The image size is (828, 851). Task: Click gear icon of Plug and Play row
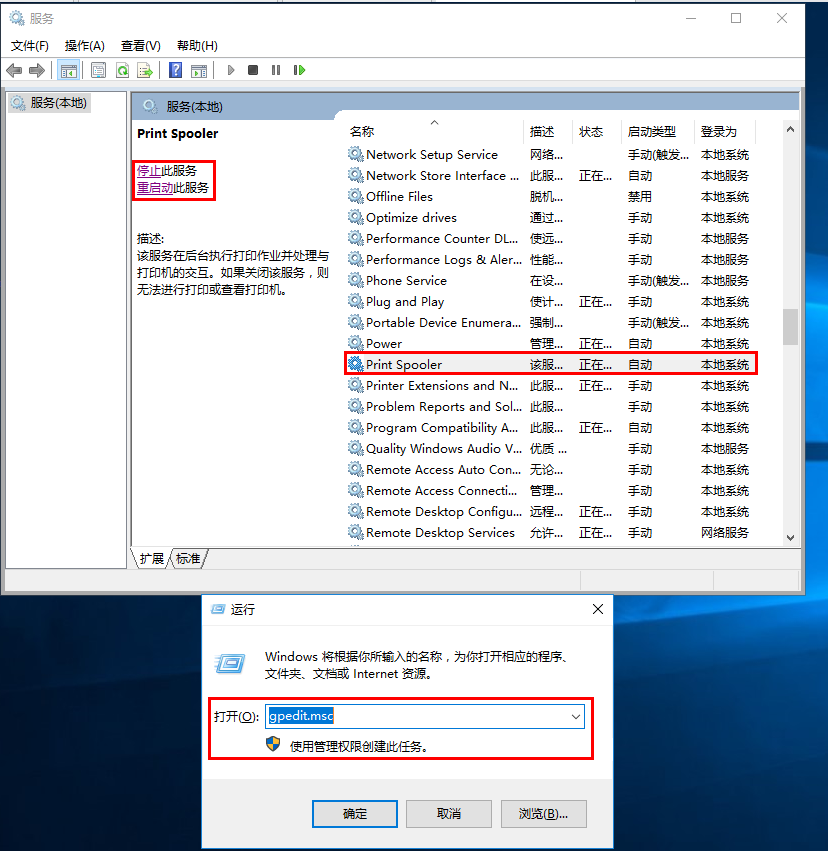tap(355, 301)
